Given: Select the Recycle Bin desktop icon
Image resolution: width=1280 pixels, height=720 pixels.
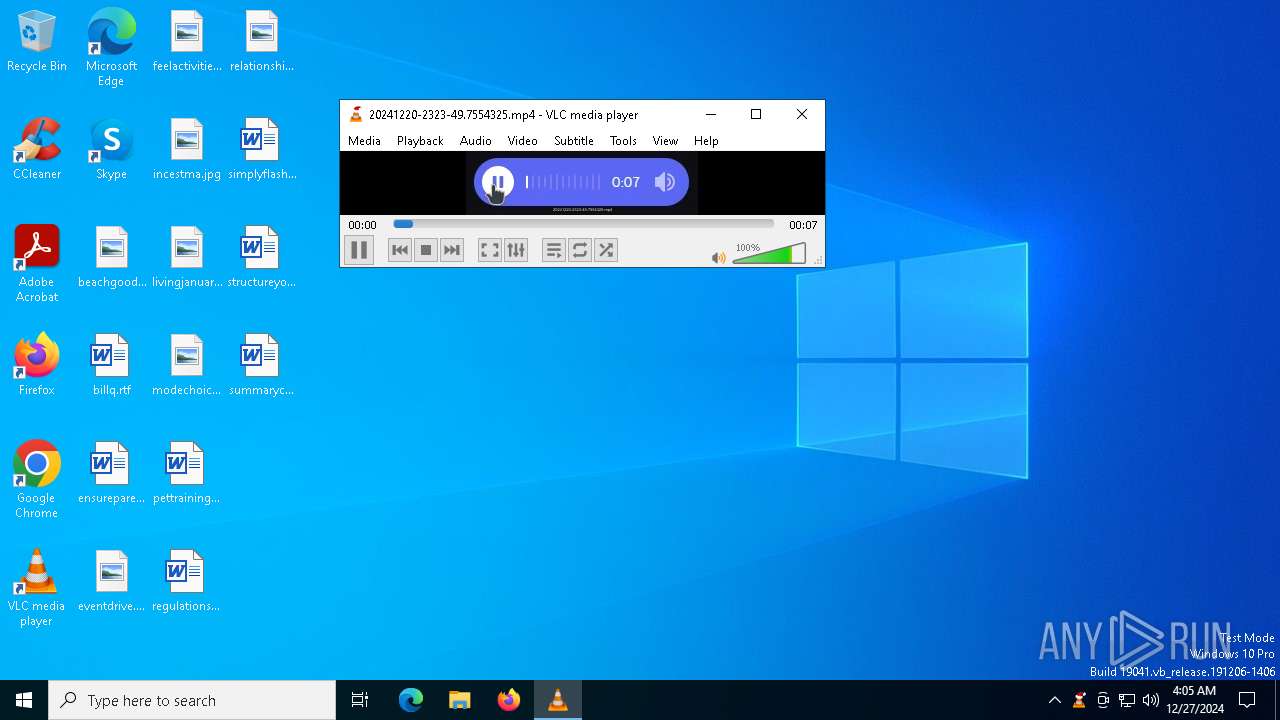Looking at the screenshot, I should coord(37,42).
